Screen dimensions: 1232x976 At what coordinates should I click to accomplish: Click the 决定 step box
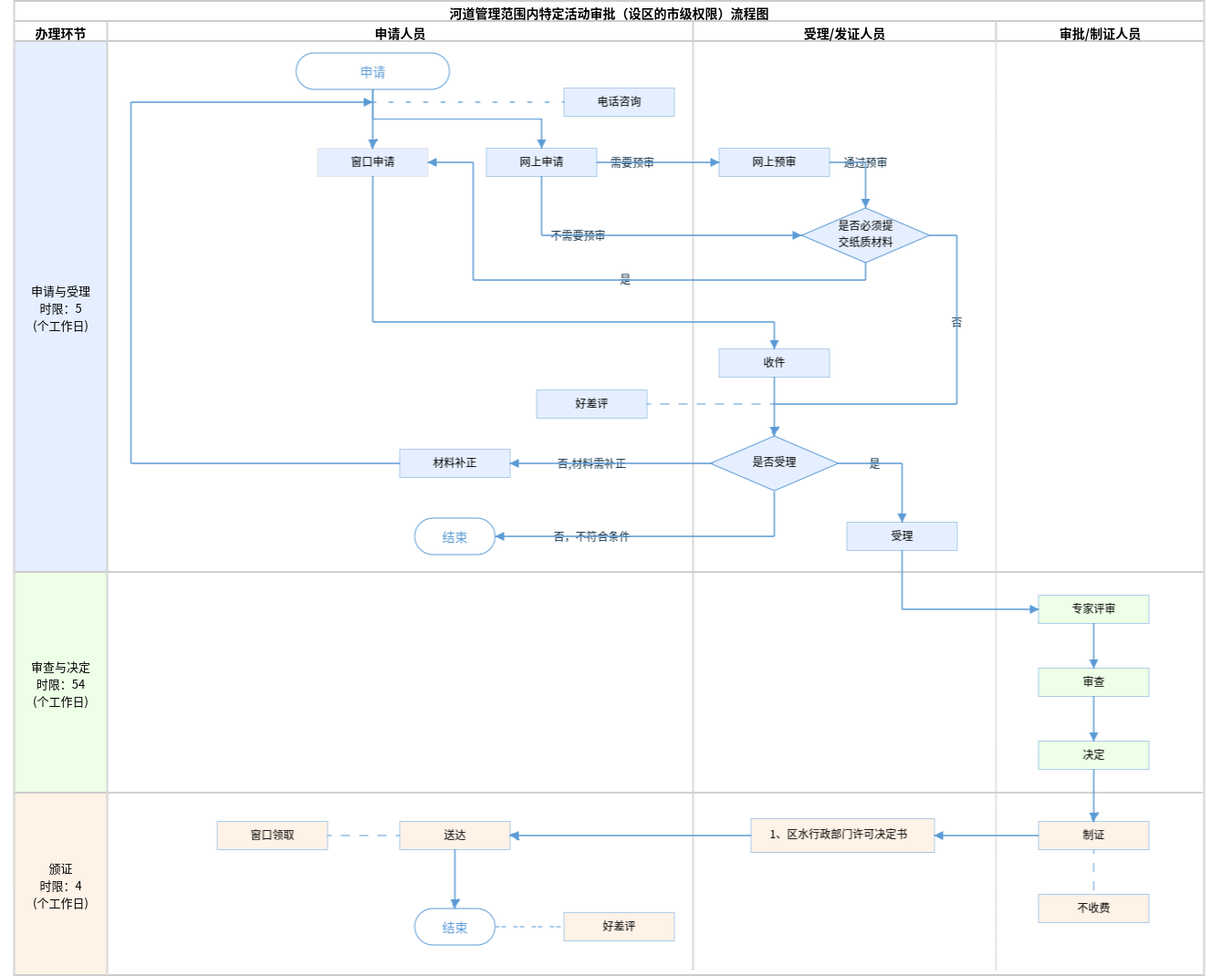(x=1093, y=755)
